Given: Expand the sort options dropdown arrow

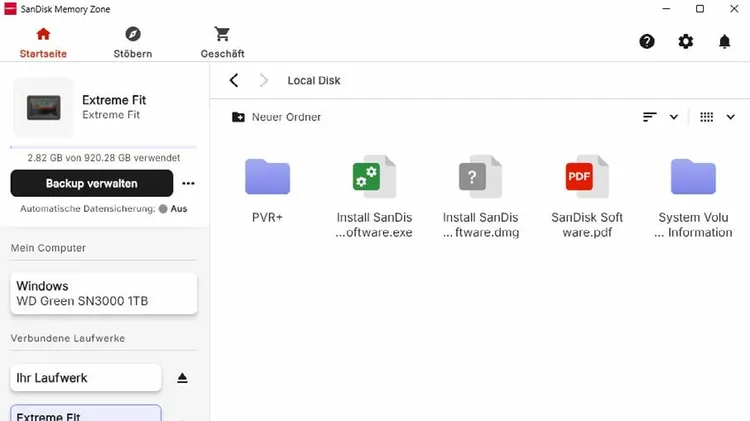Looking at the screenshot, I should (x=674, y=117).
